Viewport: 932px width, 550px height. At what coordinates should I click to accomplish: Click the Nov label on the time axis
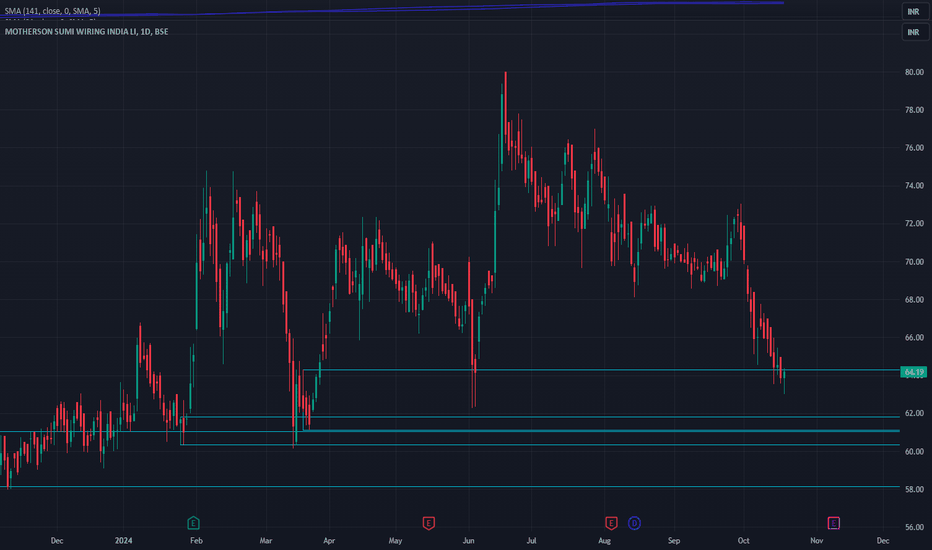point(817,540)
